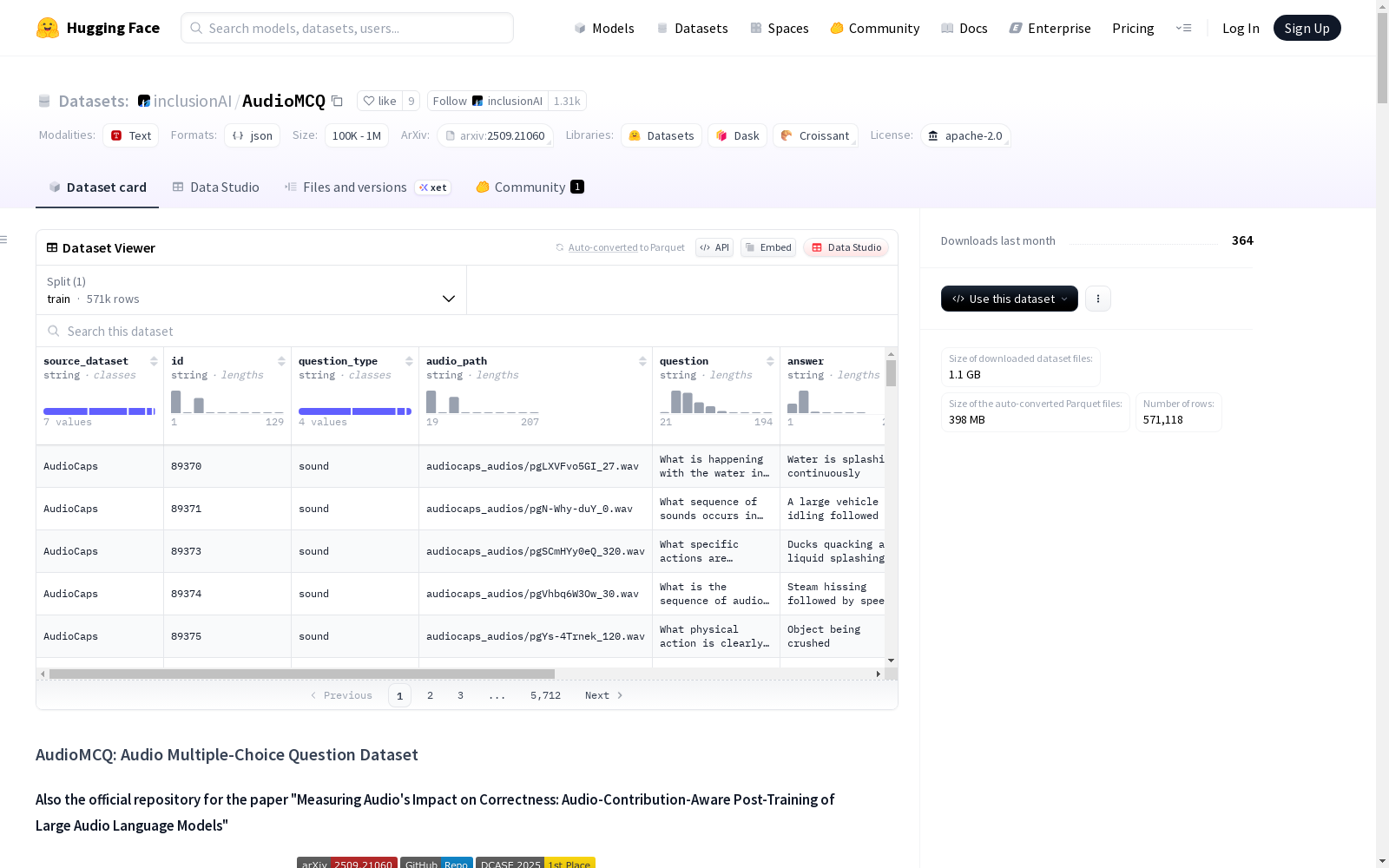Open the arxiv:2509.21060 tag

pyautogui.click(x=496, y=136)
